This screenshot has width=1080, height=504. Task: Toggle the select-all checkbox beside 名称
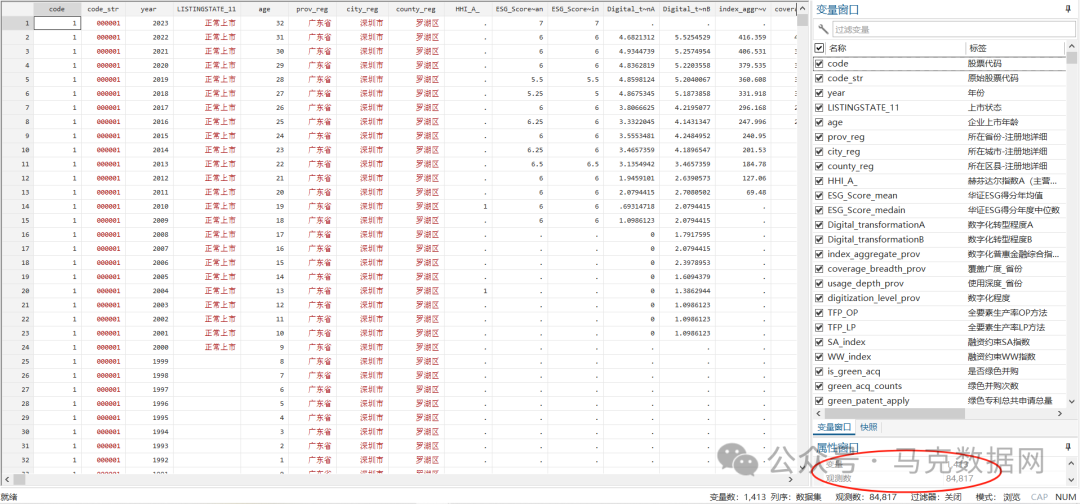pos(819,48)
